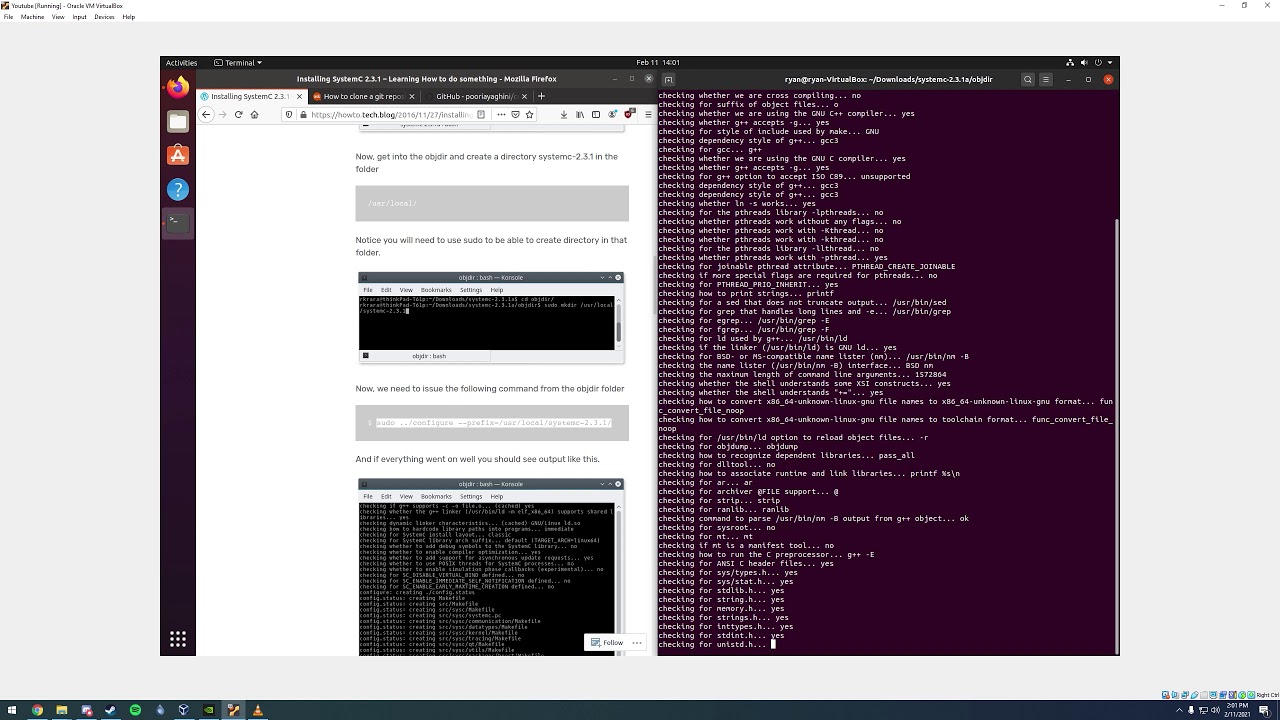Open the clock showing Feb 11 14:01
Screen dimensions: 1280x720
pos(658,62)
